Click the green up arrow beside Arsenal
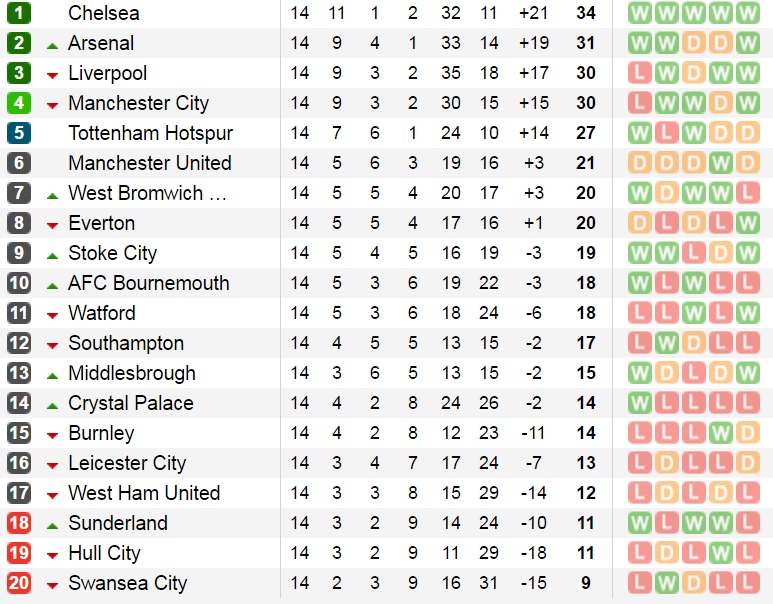 pos(53,45)
